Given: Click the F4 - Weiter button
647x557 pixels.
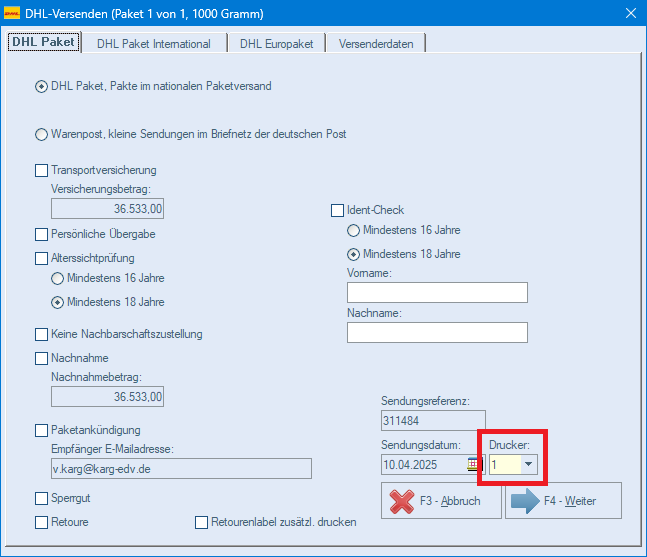Looking at the screenshot, I should (x=563, y=501).
